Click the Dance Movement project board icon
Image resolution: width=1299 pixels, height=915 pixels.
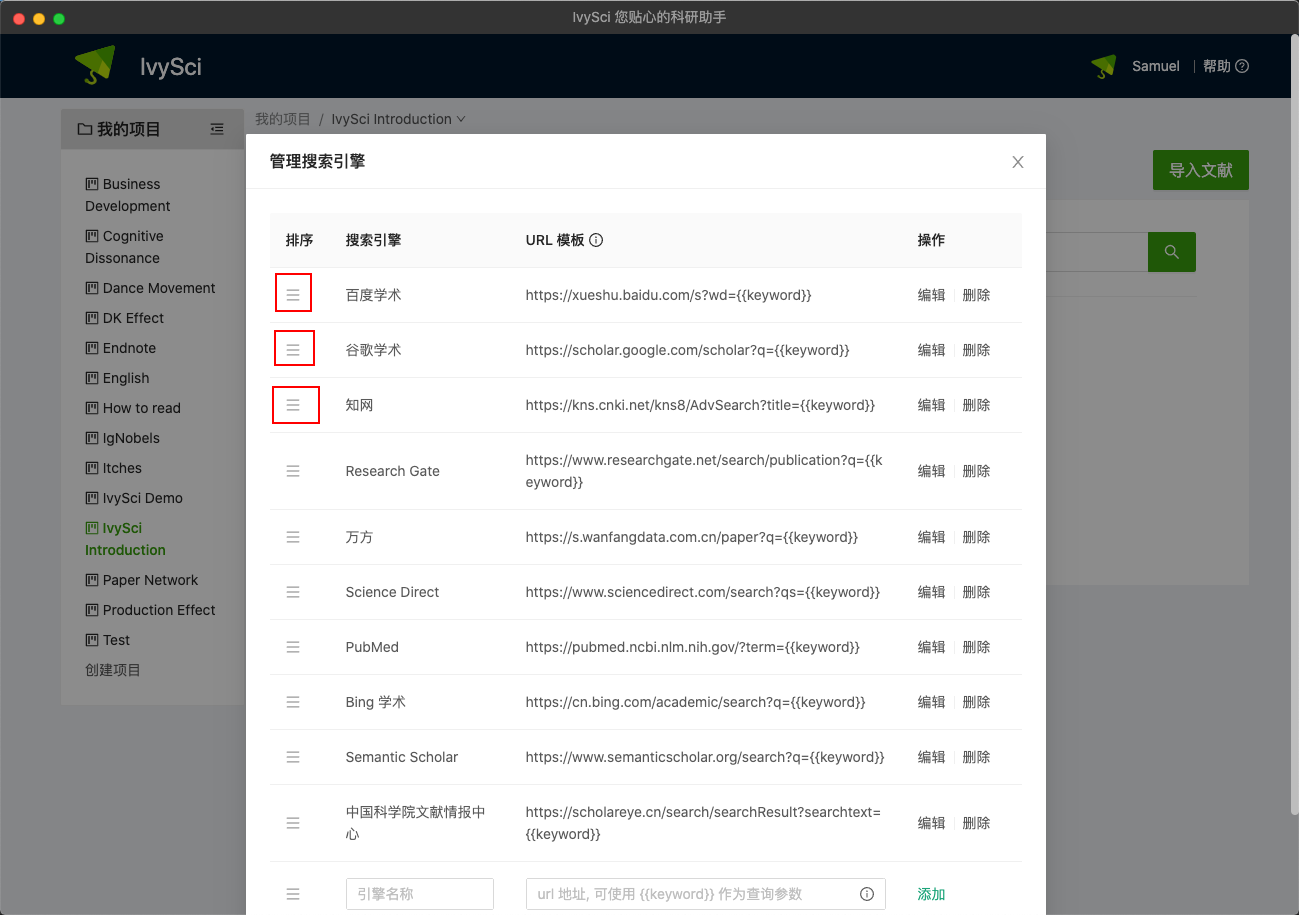click(92, 288)
